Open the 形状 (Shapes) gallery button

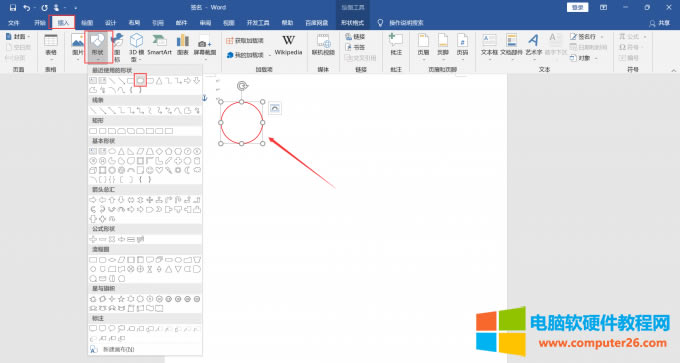coord(98,46)
